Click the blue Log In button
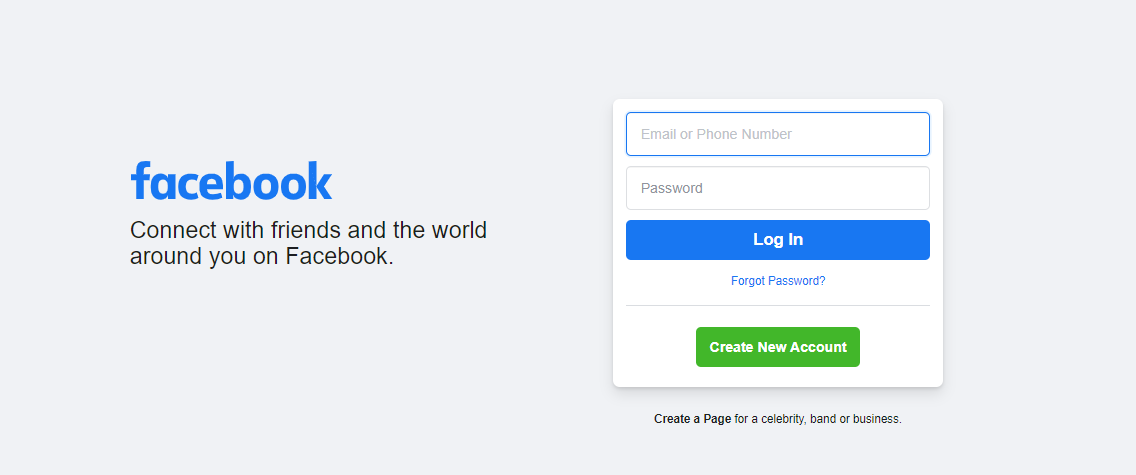The width and height of the screenshot is (1136, 475). click(777, 240)
